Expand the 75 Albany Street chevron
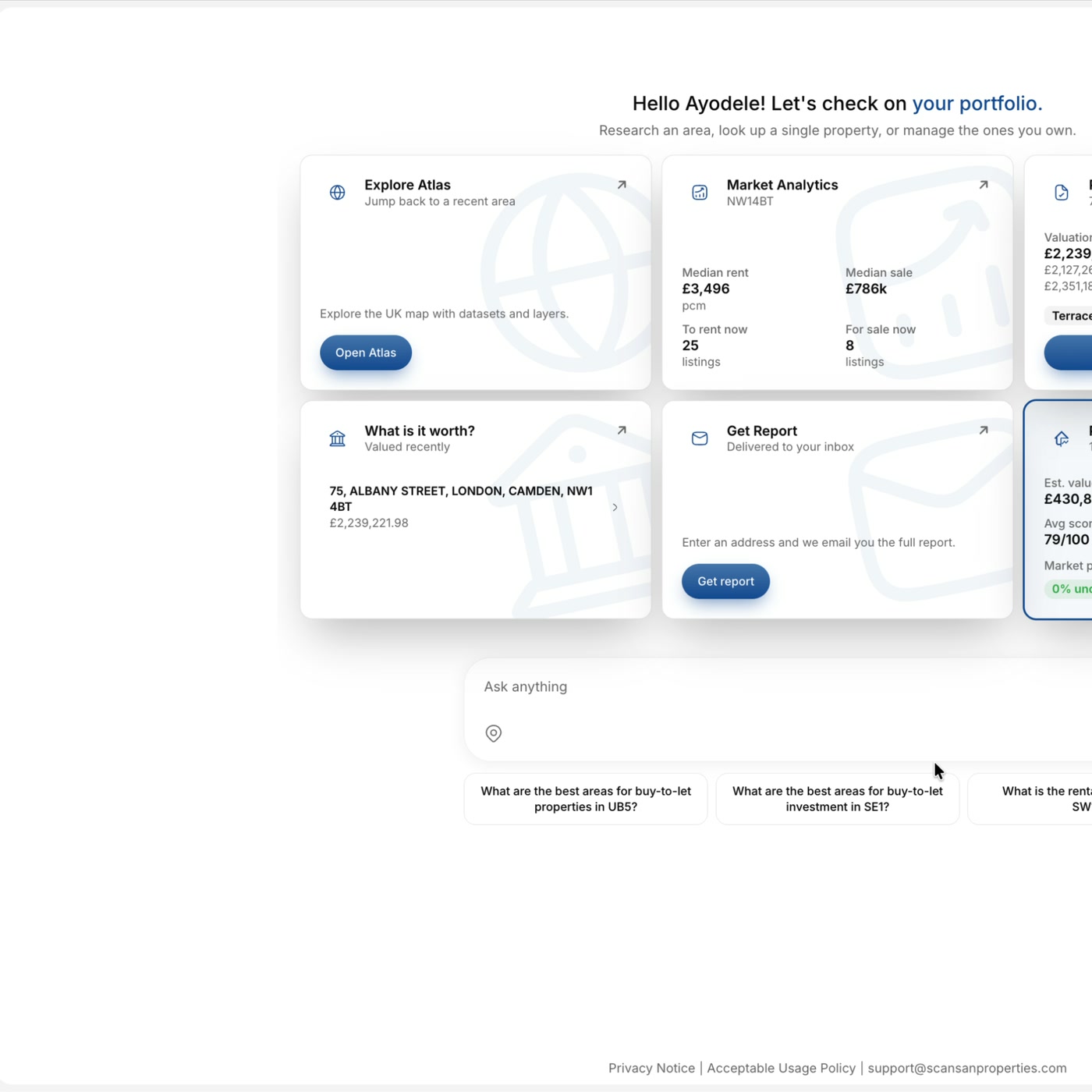1092x1092 pixels. click(615, 507)
